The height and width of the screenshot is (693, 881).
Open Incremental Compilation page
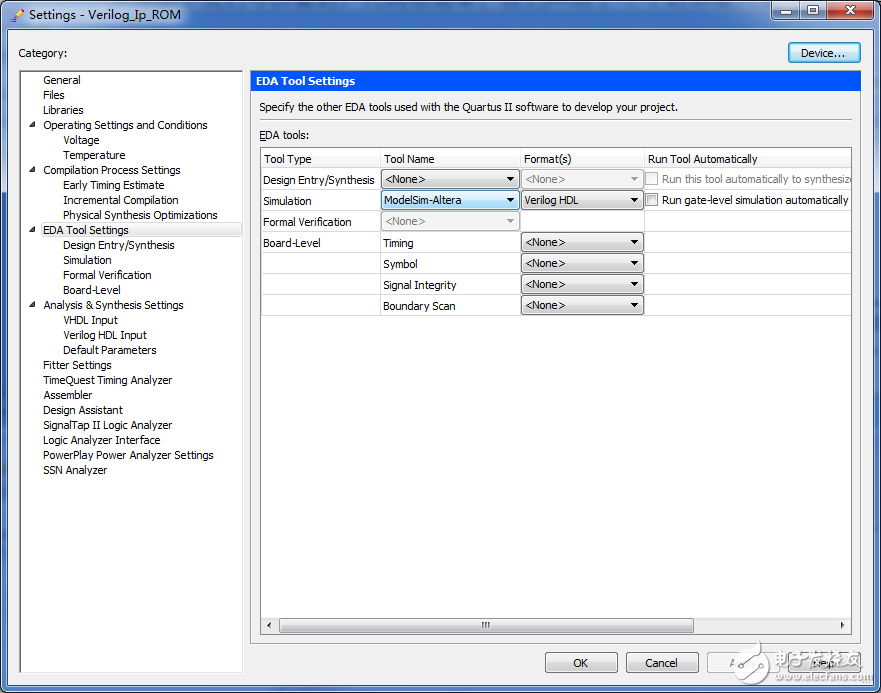click(120, 200)
